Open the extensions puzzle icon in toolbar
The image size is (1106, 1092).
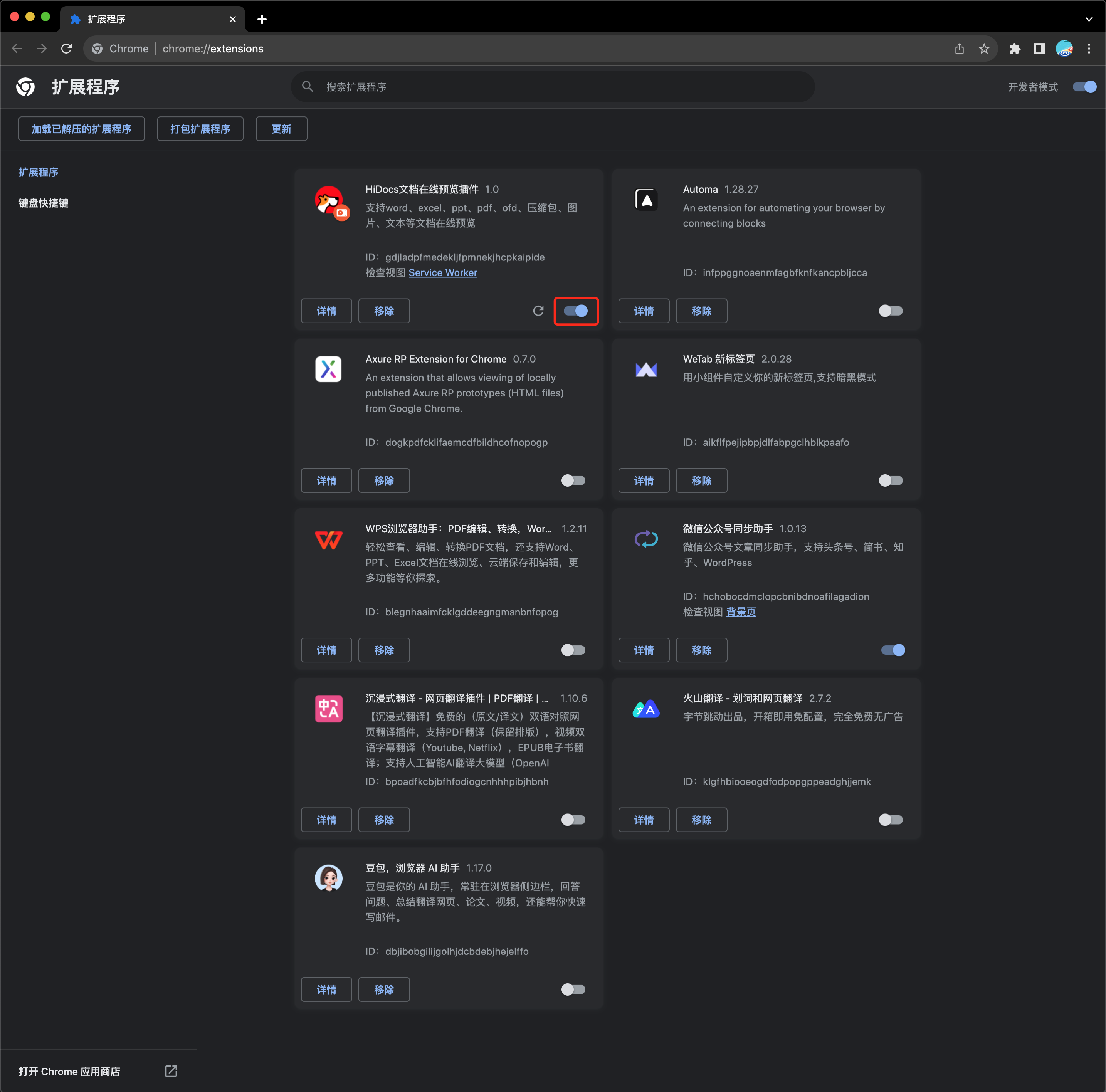1015,49
